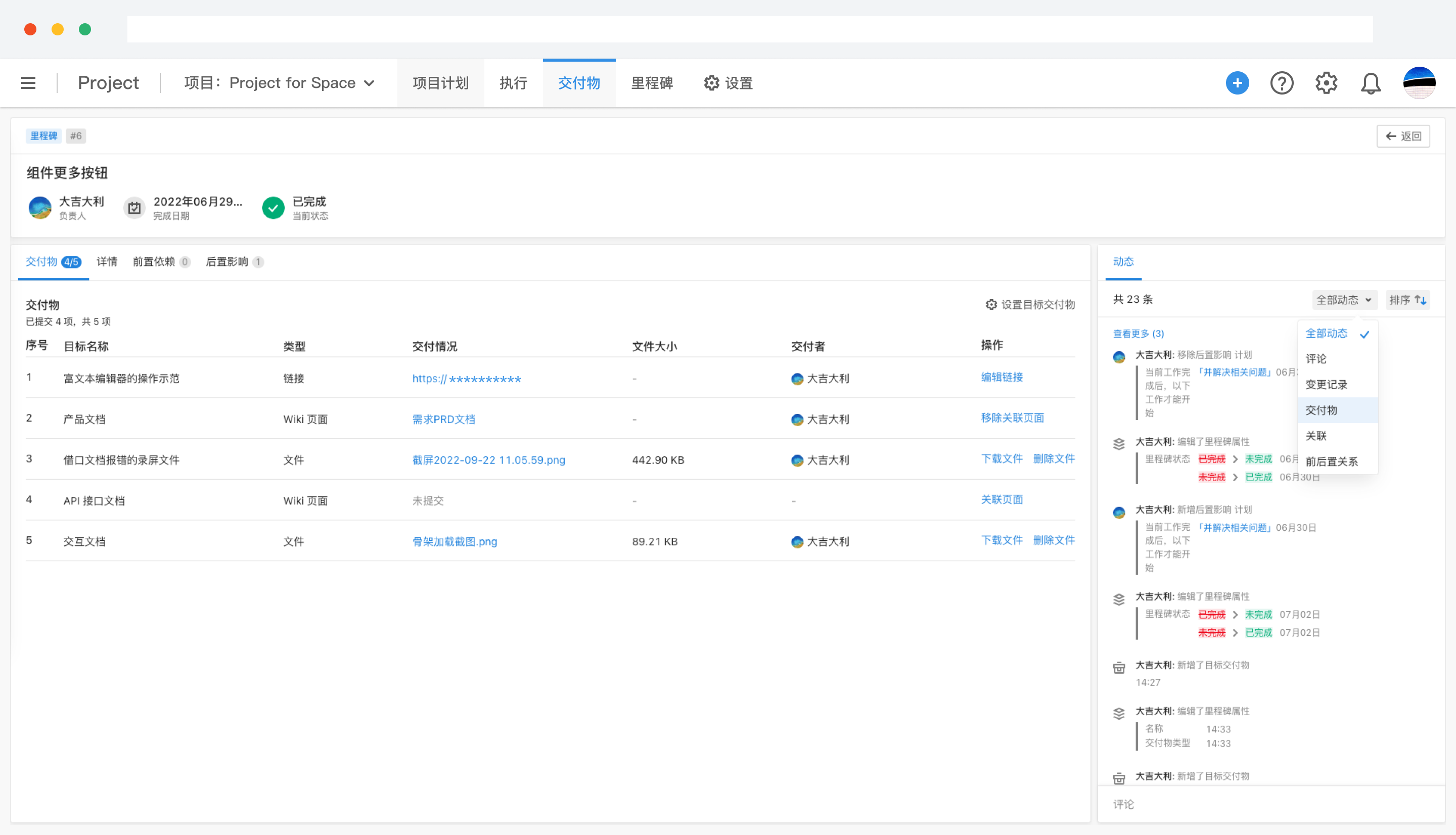1456x835 pixels.
Task: Toggle activity sort order button
Action: (x=1407, y=300)
